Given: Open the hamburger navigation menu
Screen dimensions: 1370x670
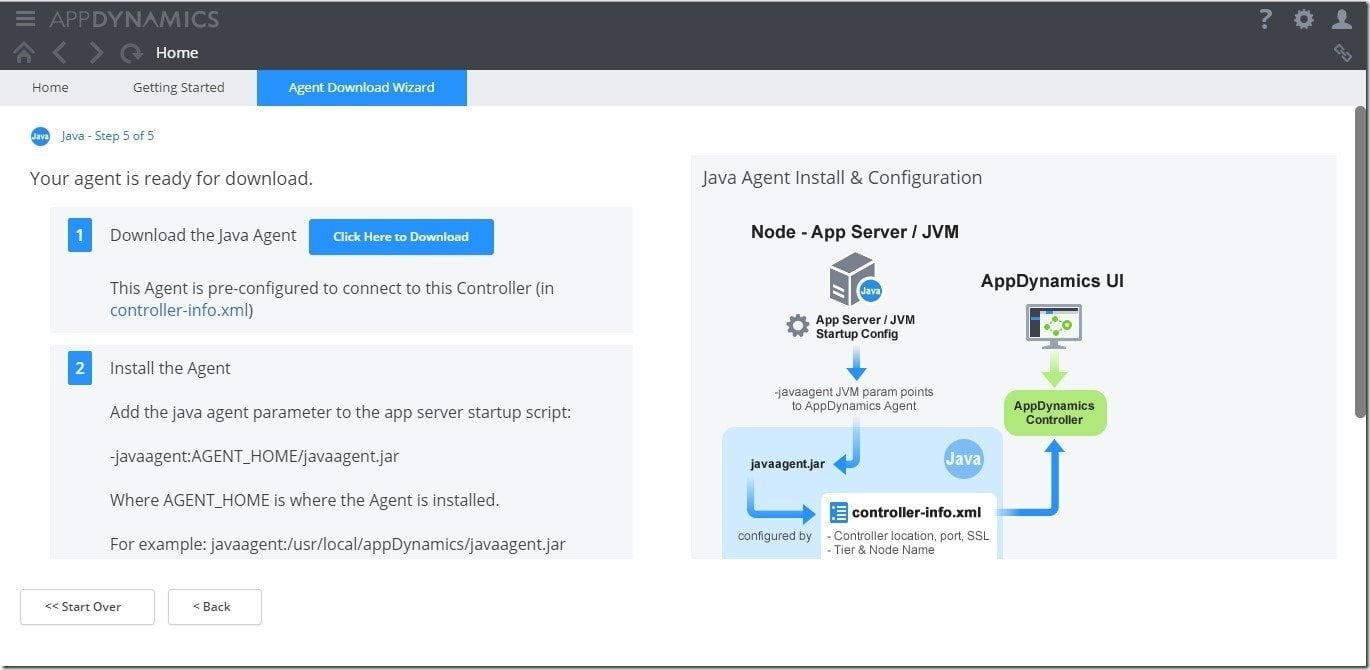Looking at the screenshot, I should 26,19.
